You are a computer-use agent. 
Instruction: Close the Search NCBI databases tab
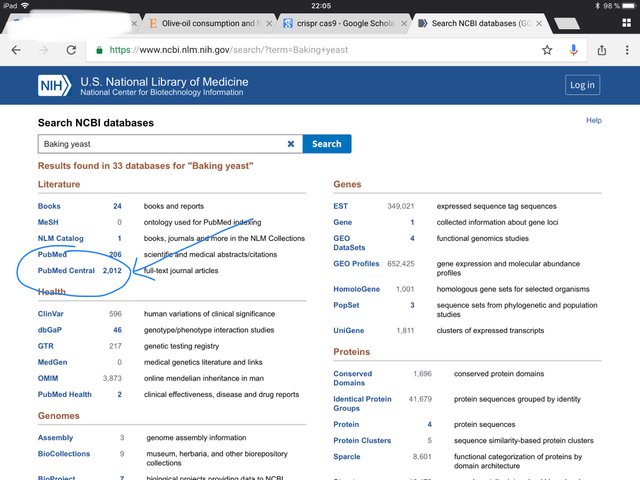[x=539, y=24]
